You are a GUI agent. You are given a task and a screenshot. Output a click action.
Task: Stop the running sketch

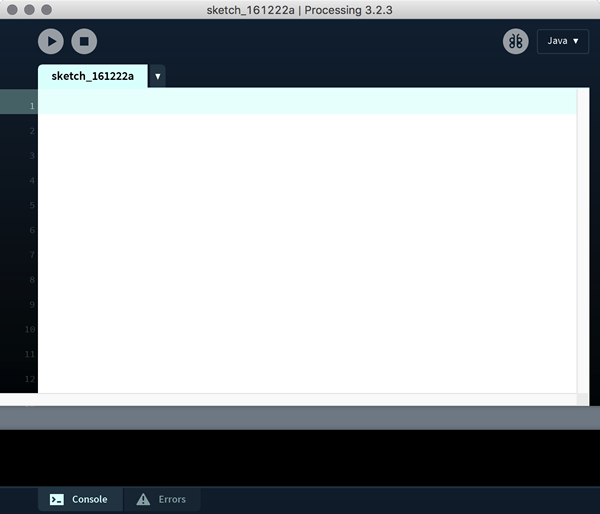pyautogui.click(x=84, y=41)
